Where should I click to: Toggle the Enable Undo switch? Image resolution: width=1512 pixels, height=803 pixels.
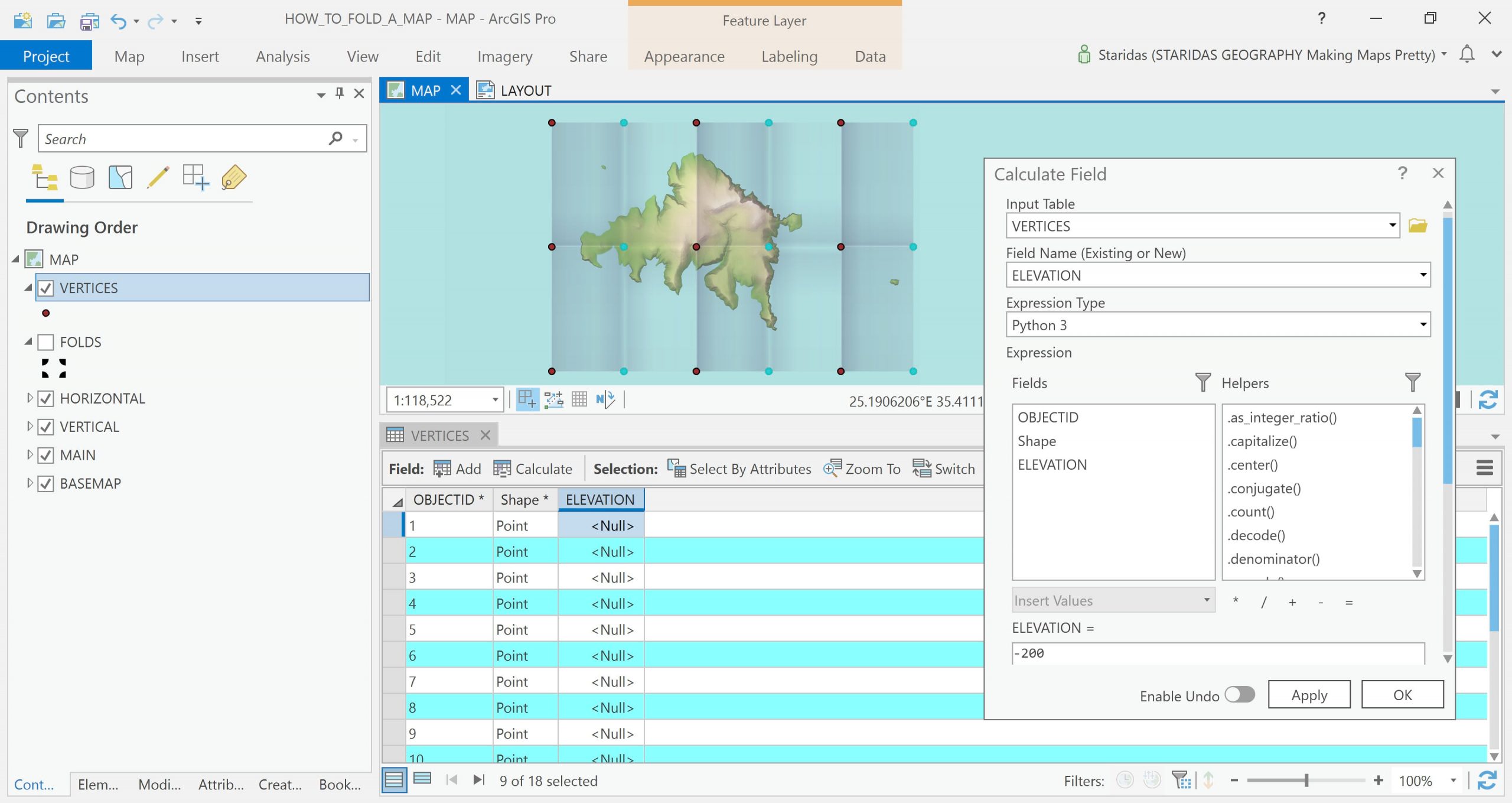point(1239,695)
